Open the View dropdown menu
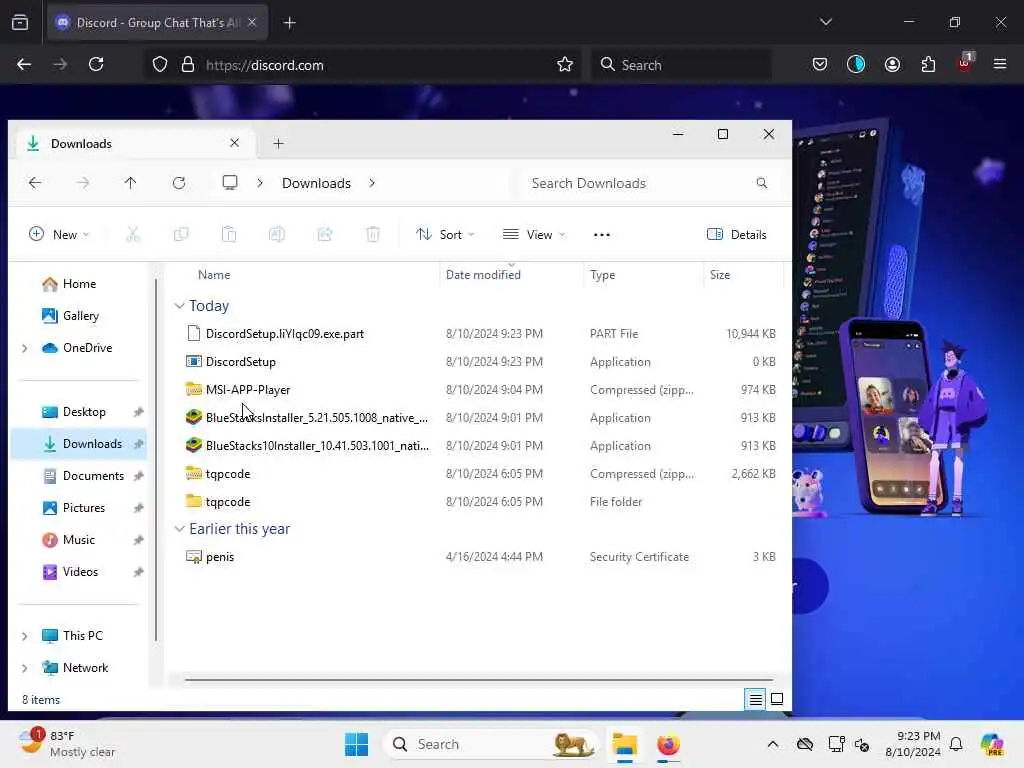The image size is (1024, 768). click(534, 234)
